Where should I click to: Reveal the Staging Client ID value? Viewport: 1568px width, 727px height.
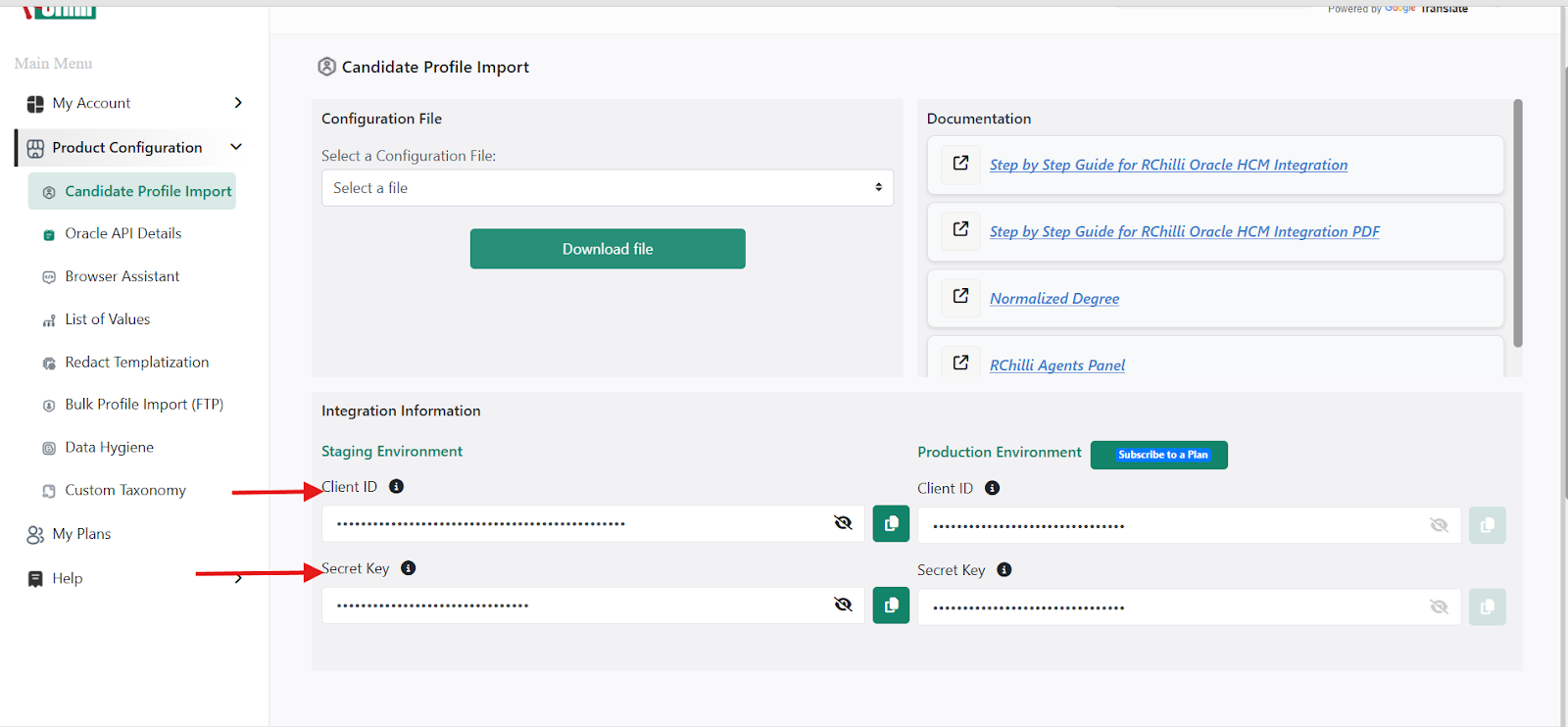click(843, 523)
